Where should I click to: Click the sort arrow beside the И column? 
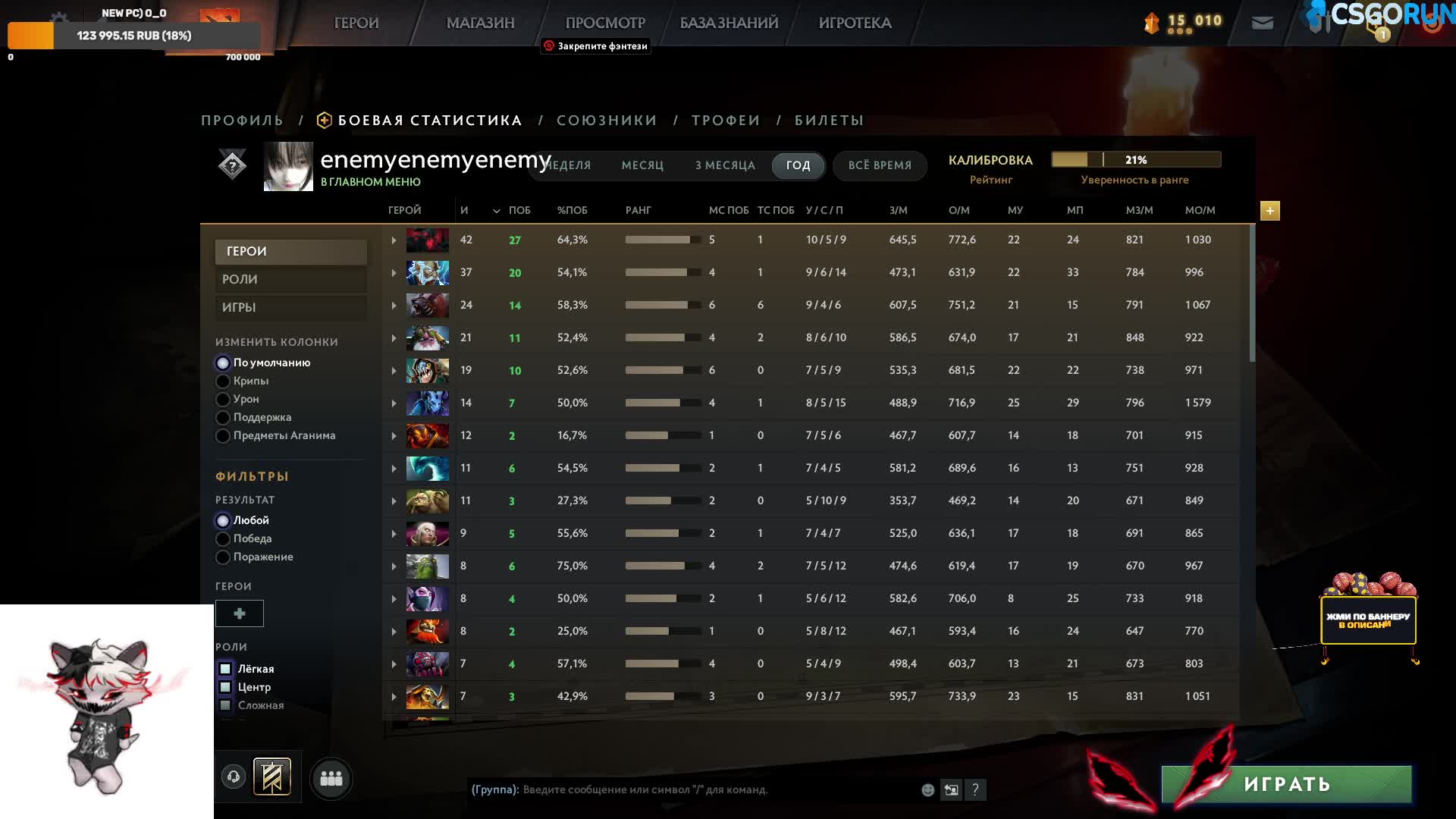(x=497, y=211)
